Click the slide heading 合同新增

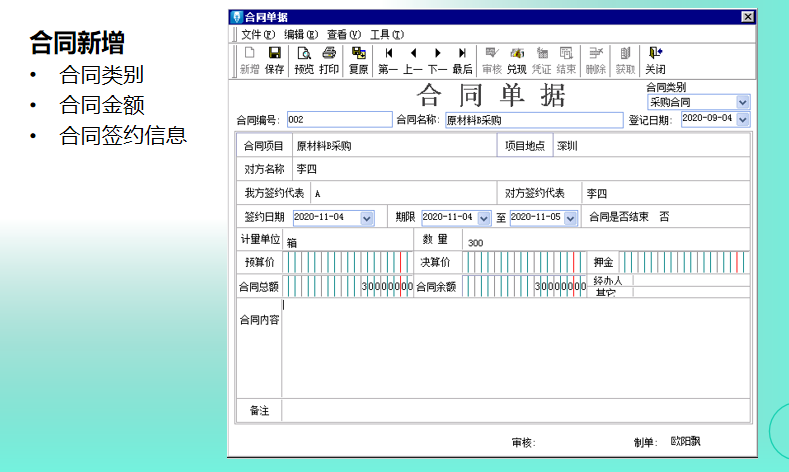click(76, 42)
